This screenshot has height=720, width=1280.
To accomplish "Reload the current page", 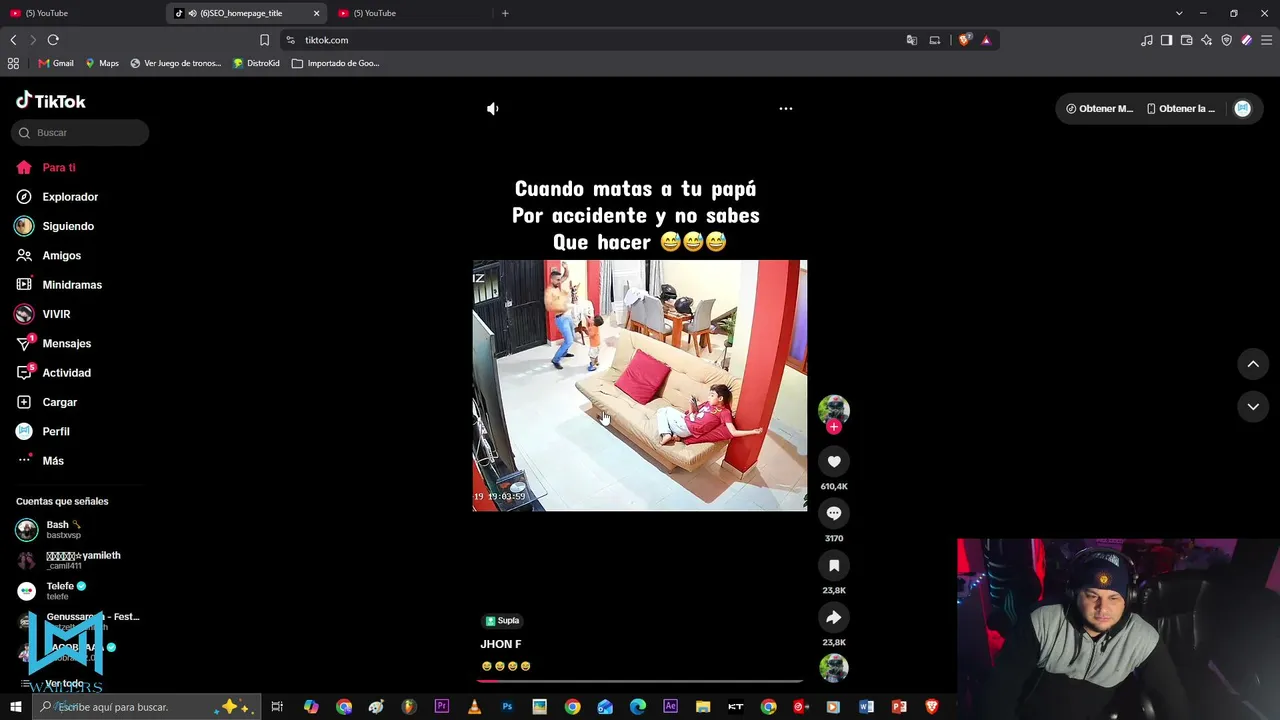I will click(x=53, y=40).
